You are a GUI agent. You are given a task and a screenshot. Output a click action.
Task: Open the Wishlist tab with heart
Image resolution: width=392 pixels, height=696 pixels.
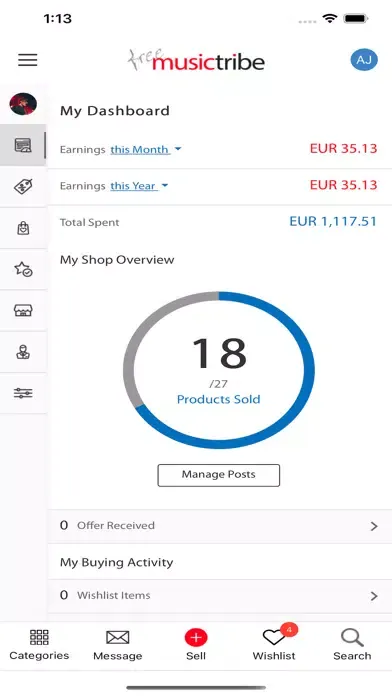pyautogui.click(x=274, y=643)
